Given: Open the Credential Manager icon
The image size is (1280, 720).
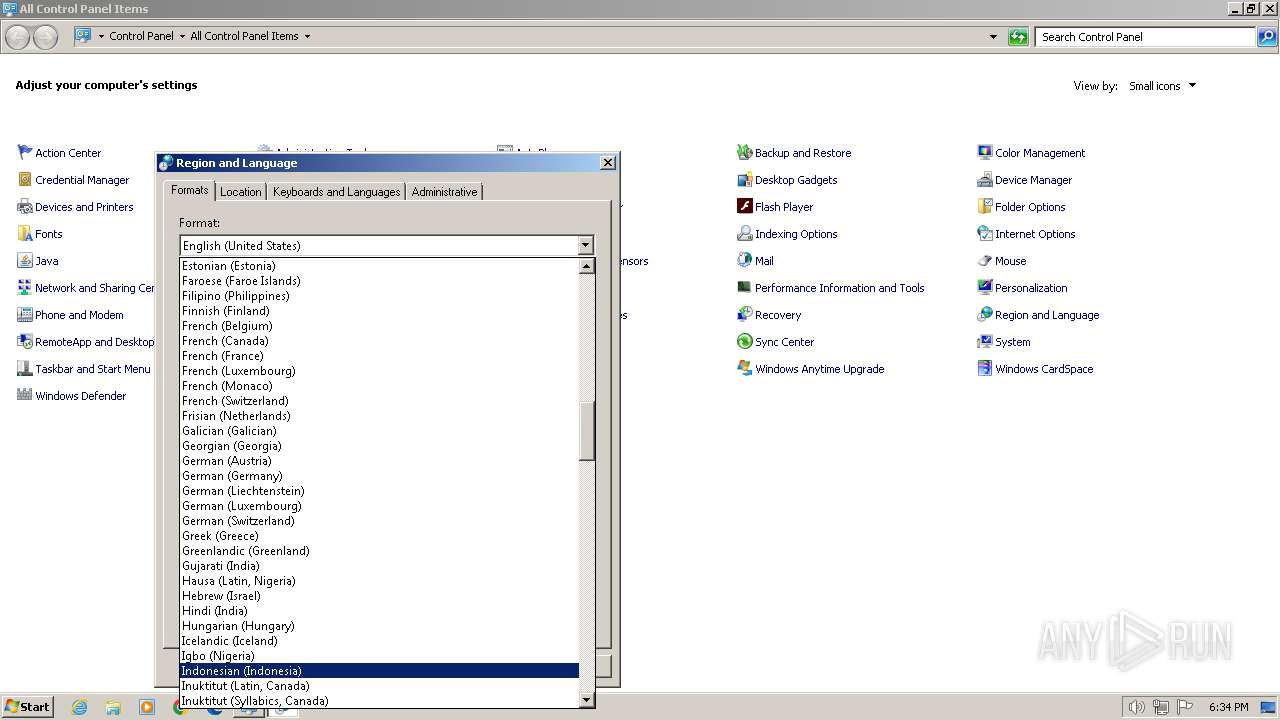Looking at the screenshot, I should point(25,180).
